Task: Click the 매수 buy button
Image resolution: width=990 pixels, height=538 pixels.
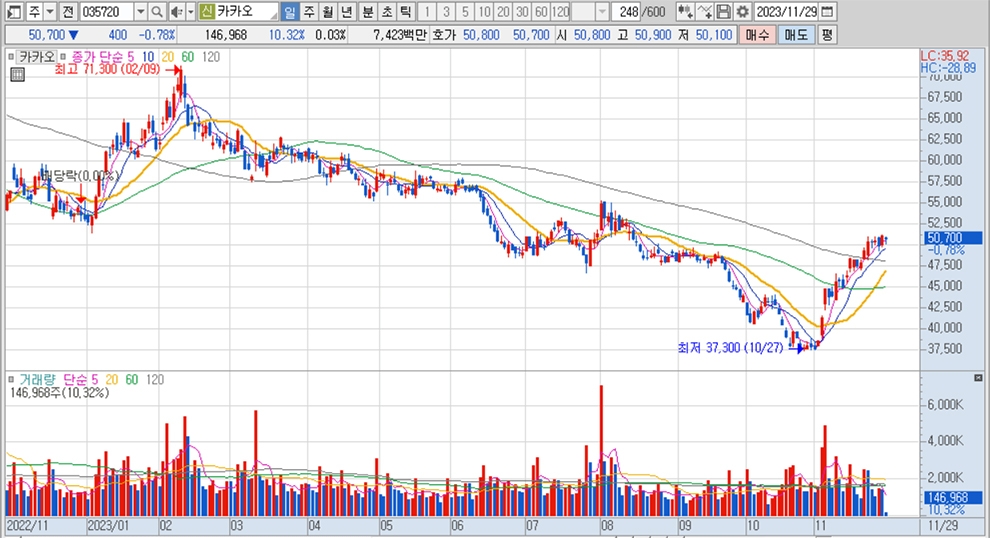Action: tap(757, 35)
